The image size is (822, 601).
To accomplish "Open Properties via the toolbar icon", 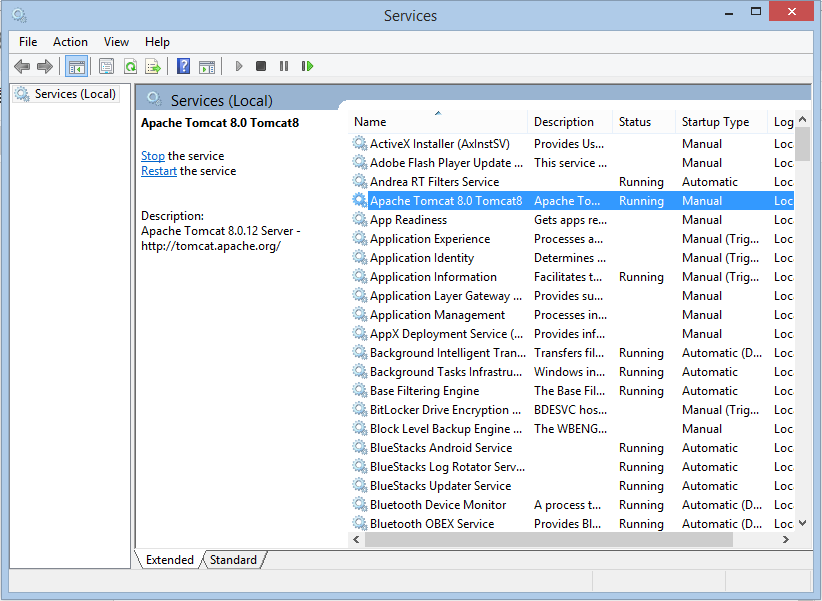I will 106,67.
